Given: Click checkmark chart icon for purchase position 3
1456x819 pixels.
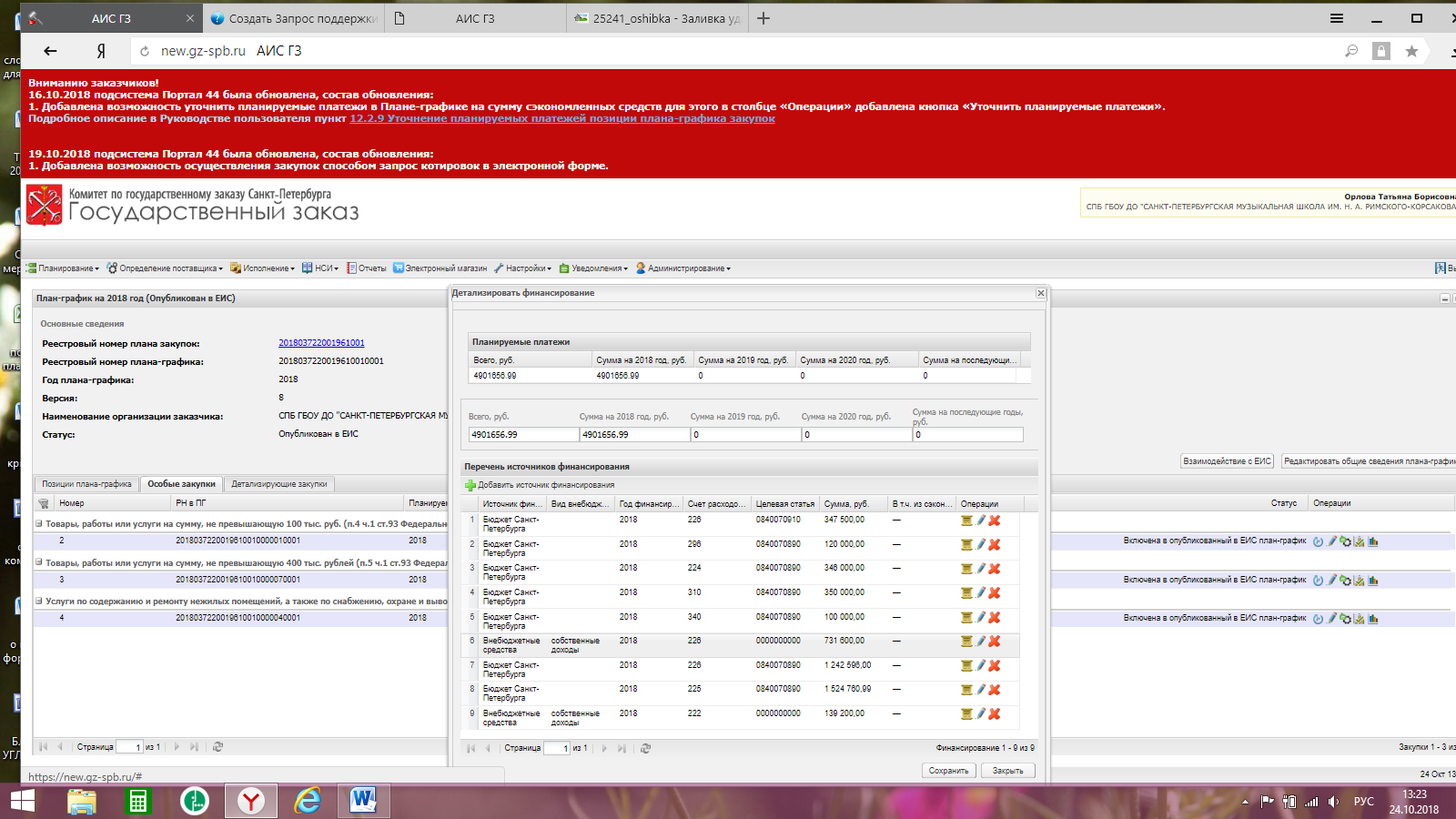Looking at the screenshot, I should tap(1360, 581).
